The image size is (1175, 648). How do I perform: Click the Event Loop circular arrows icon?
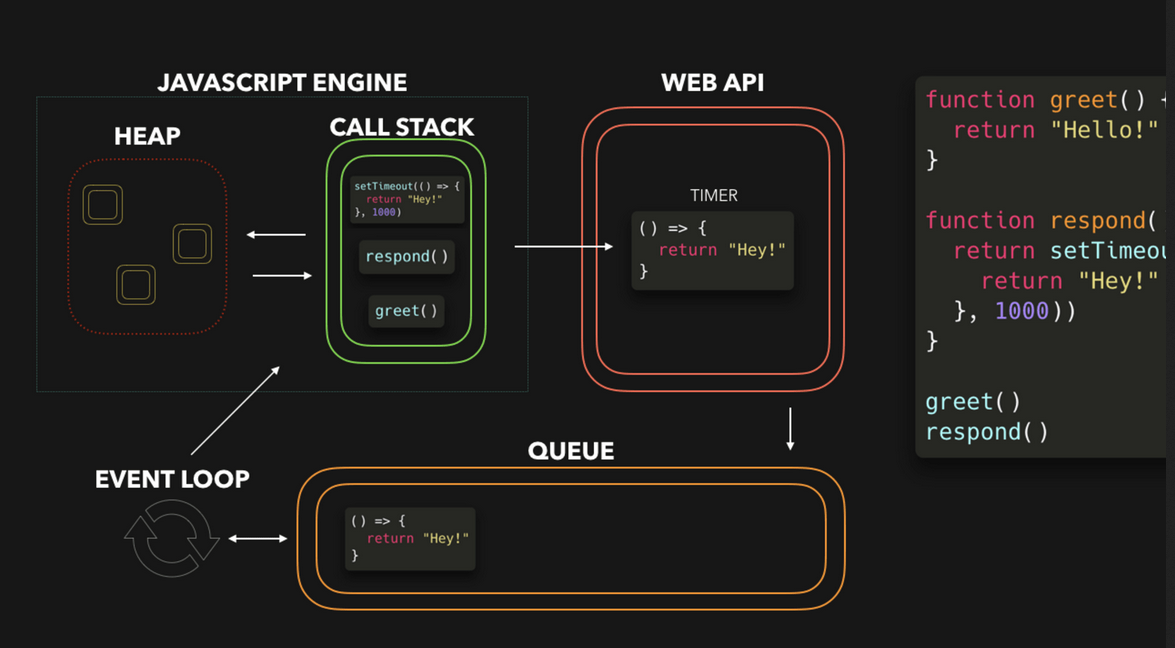[172, 540]
